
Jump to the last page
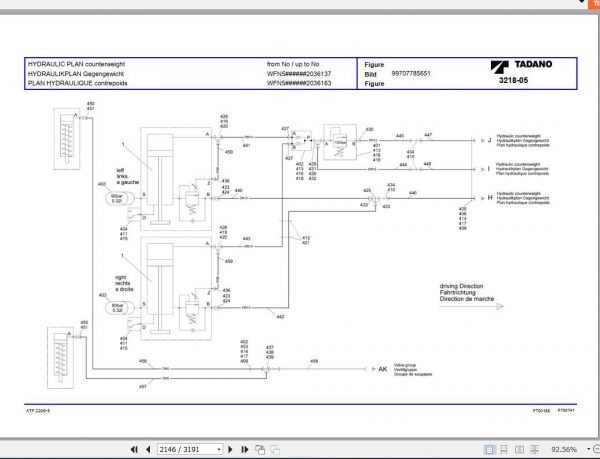[x=245, y=449]
